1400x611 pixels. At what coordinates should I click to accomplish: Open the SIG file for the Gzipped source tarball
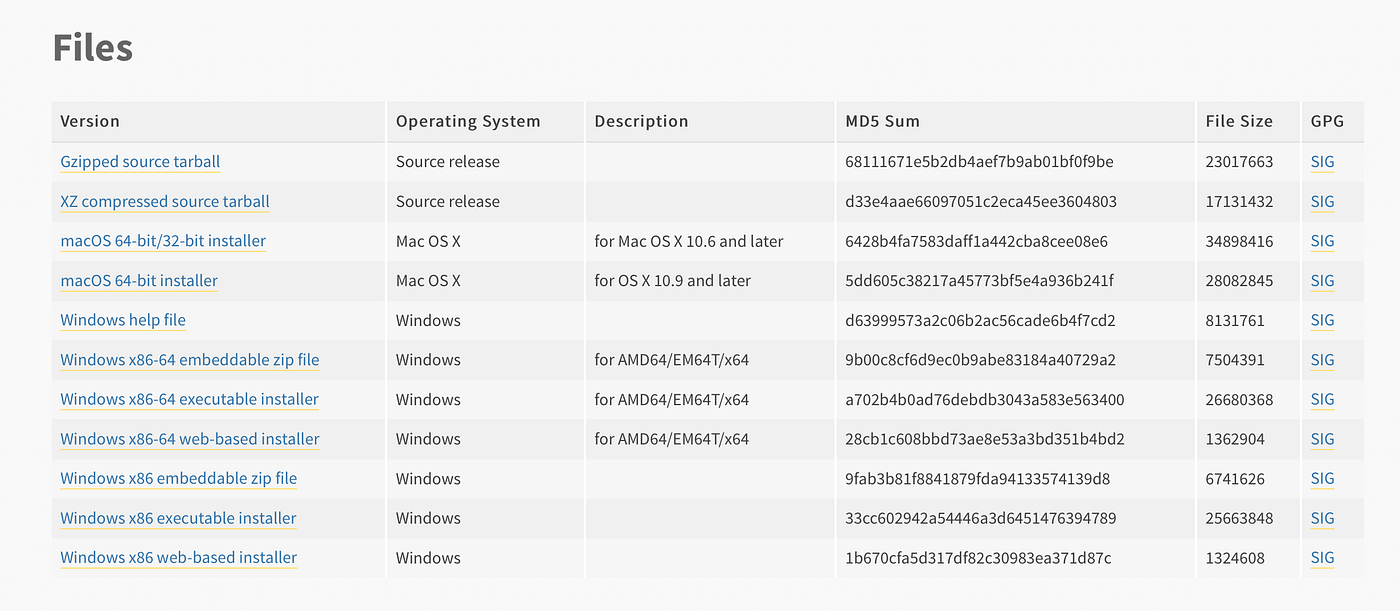point(1322,161)
